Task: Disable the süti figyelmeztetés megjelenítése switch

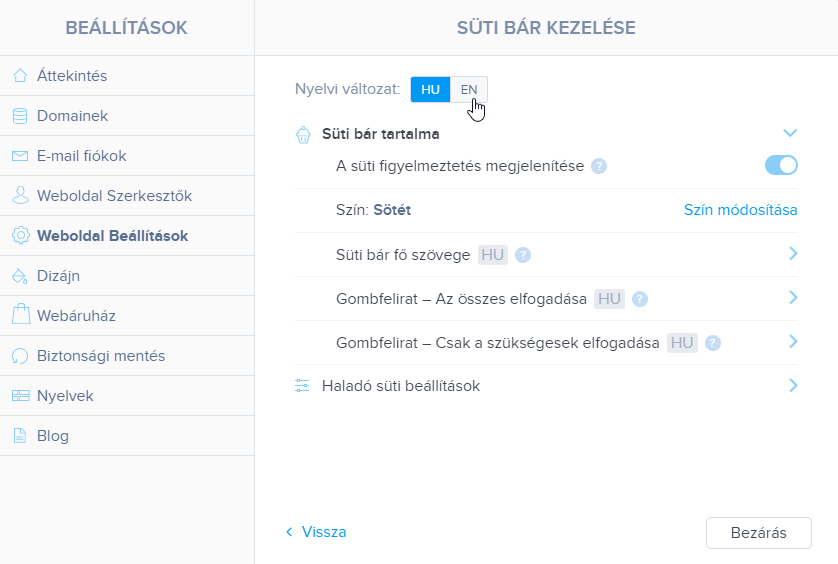Action: click(781, 165)
